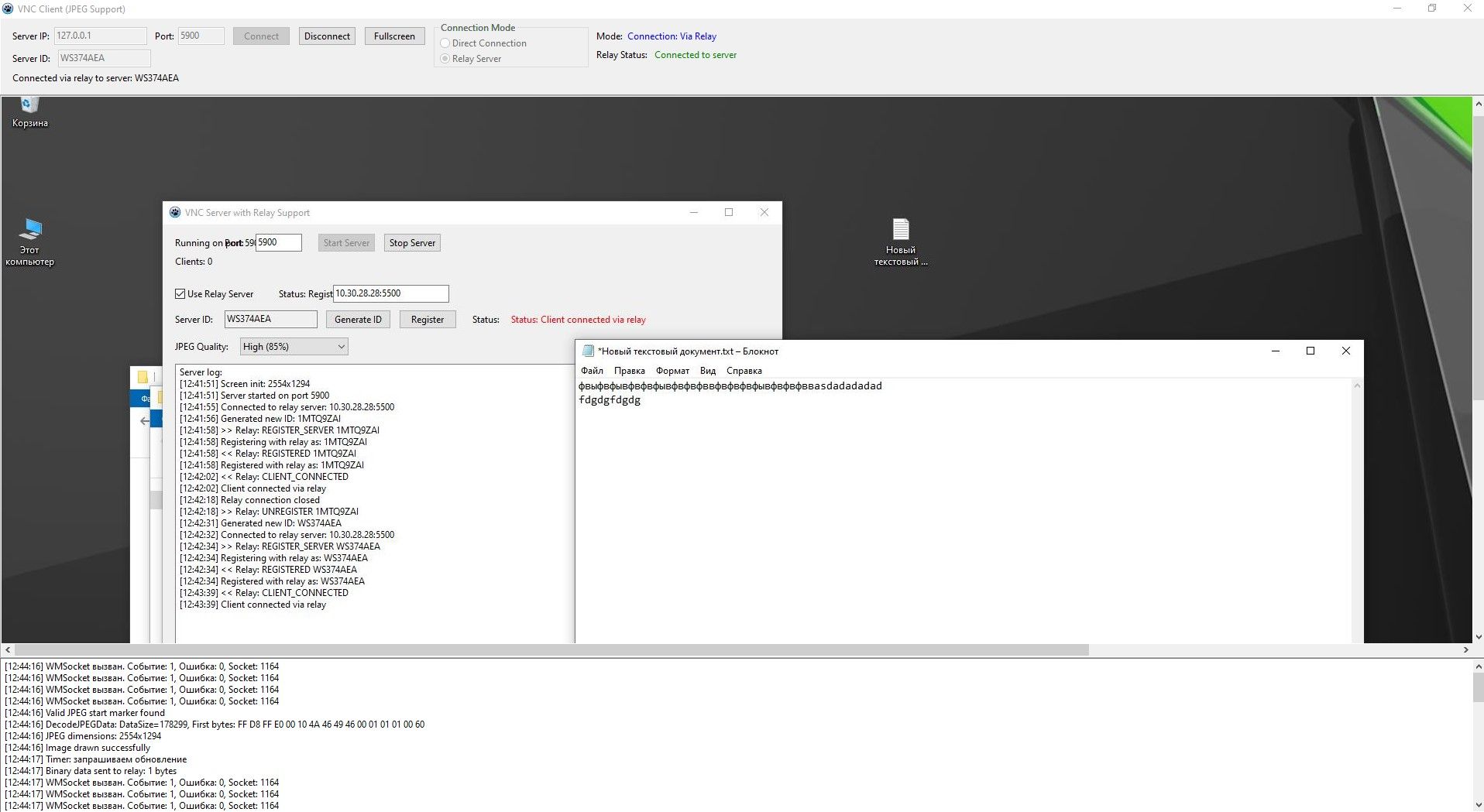Click the VNC Client title bar icon

[8, 9]
